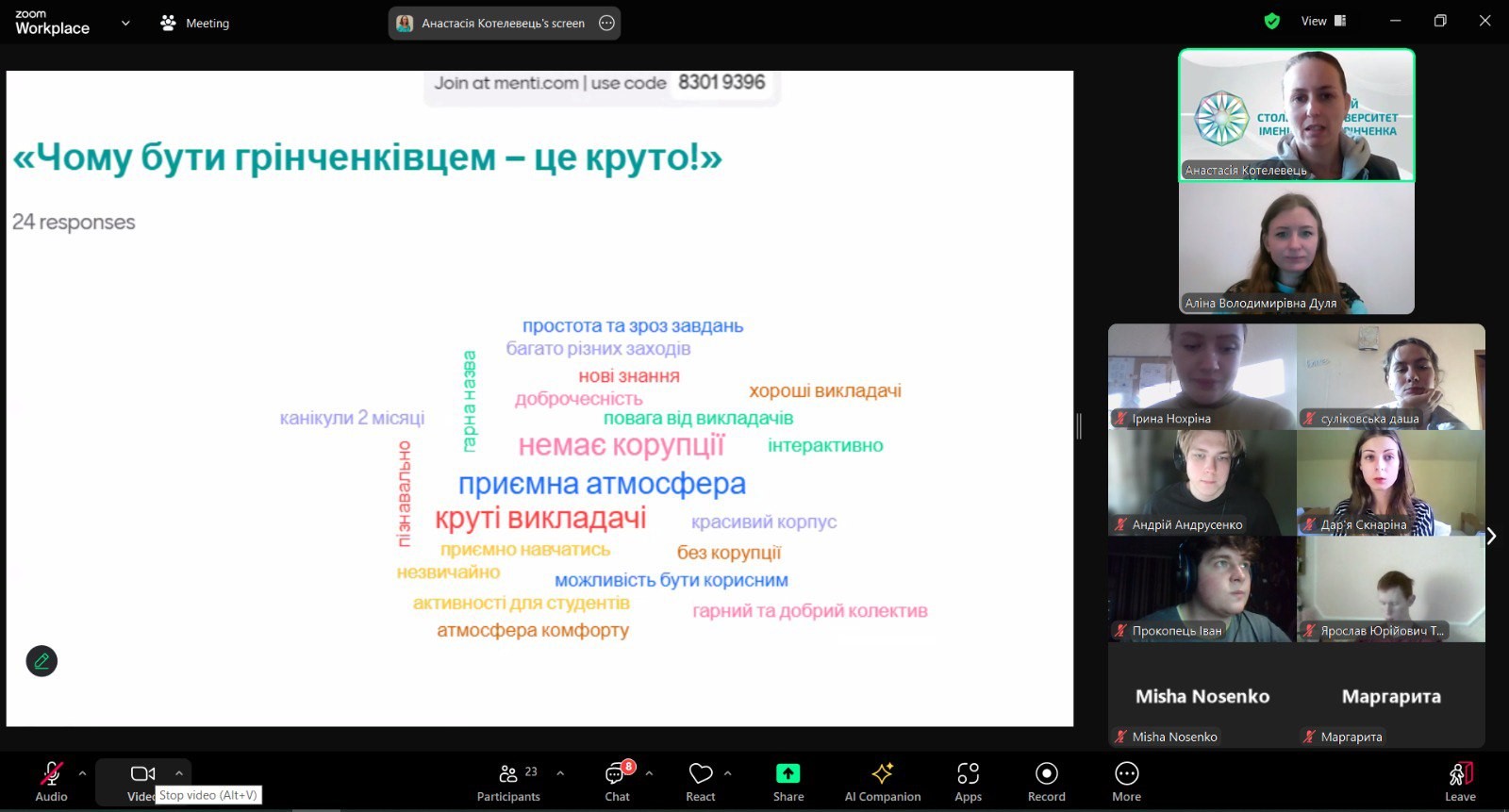Start sharing with the green Share button
The image size is (1509, 812).
click(788, 783)
